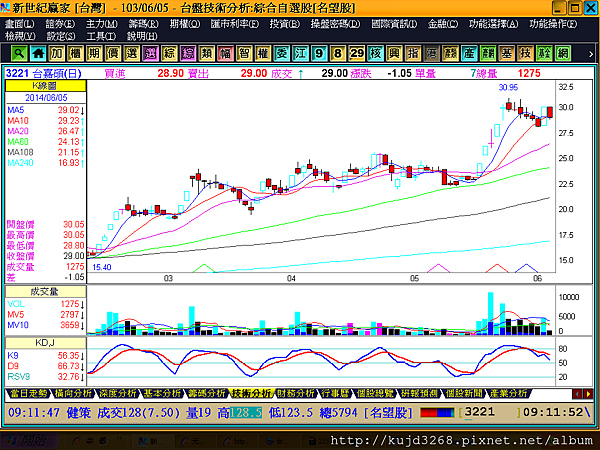
Task: Switch to the 個股新聞 tab
Action: click(464, 393)
